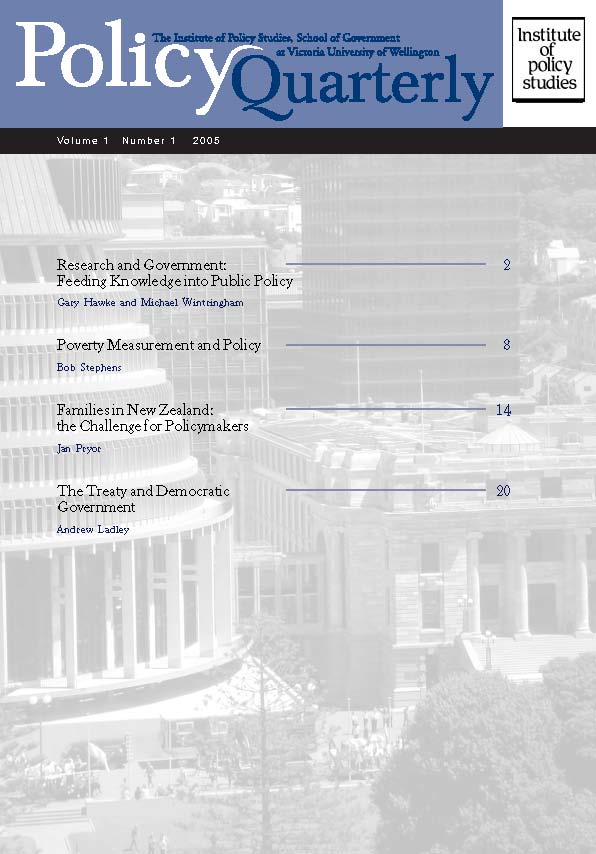Click the 'Quarterly' masthead word

tap(362, 87)
